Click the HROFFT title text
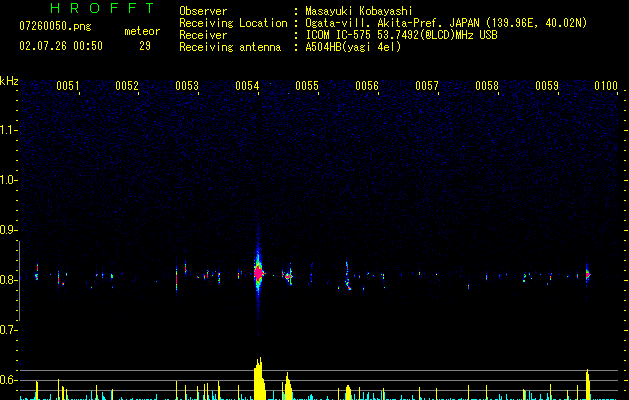Image resolution: width=629 pixels, height=400 pixels. click(x=102, y=8)
